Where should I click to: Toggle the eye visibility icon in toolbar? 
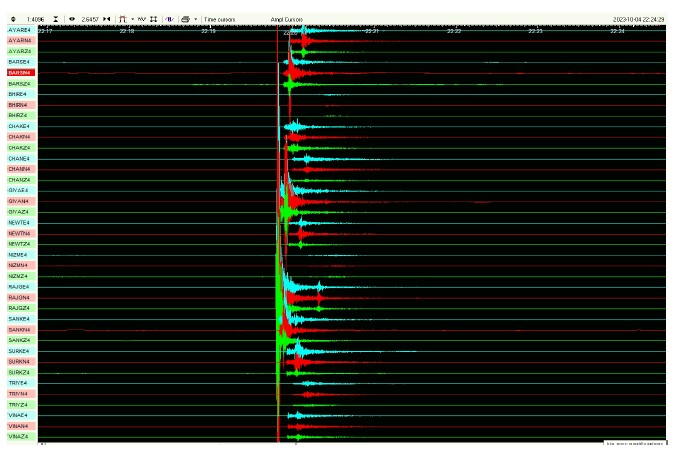click(x=72, y=19)
